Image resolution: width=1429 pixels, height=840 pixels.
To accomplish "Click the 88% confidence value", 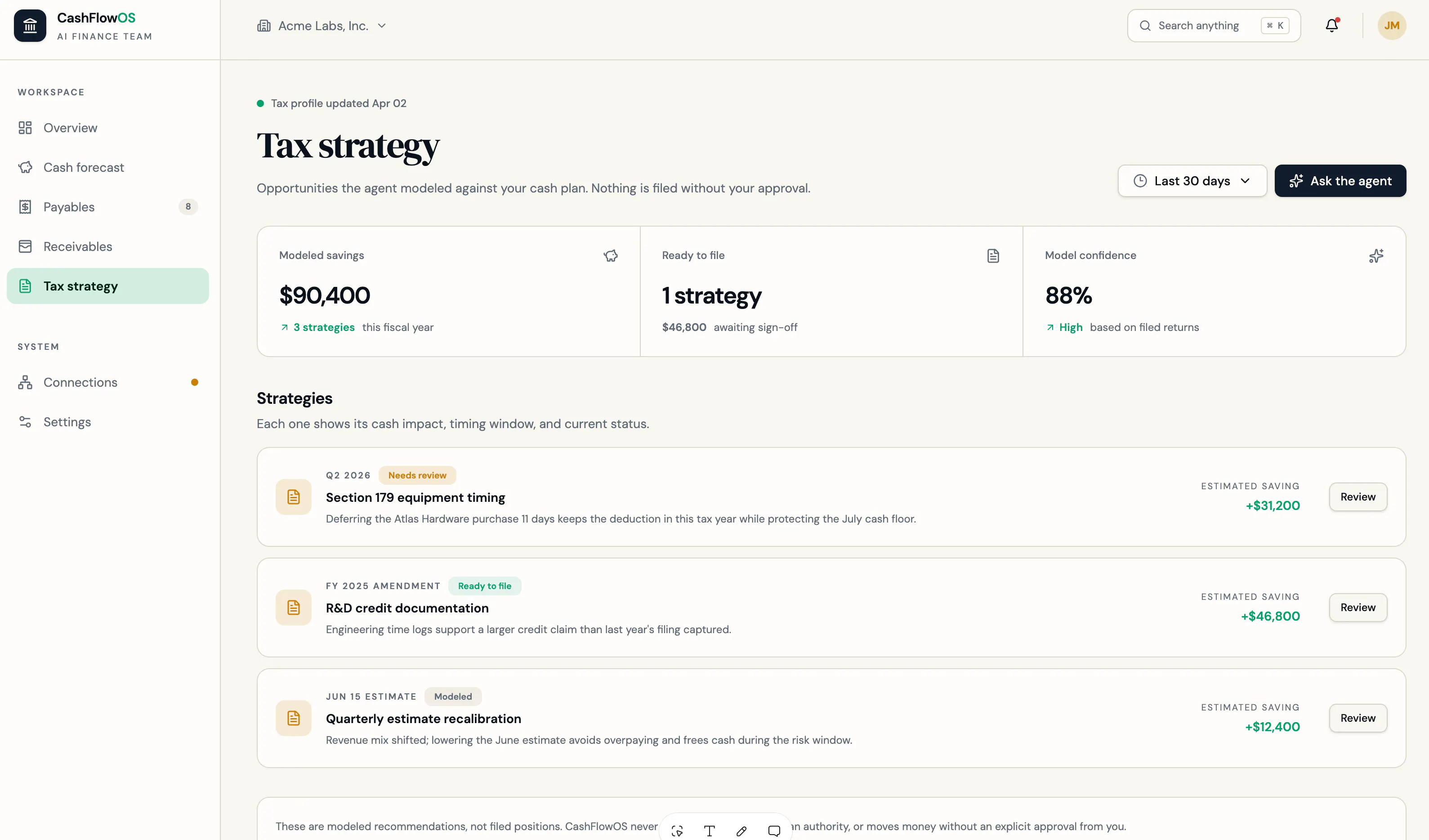I will click(1068, 295).
